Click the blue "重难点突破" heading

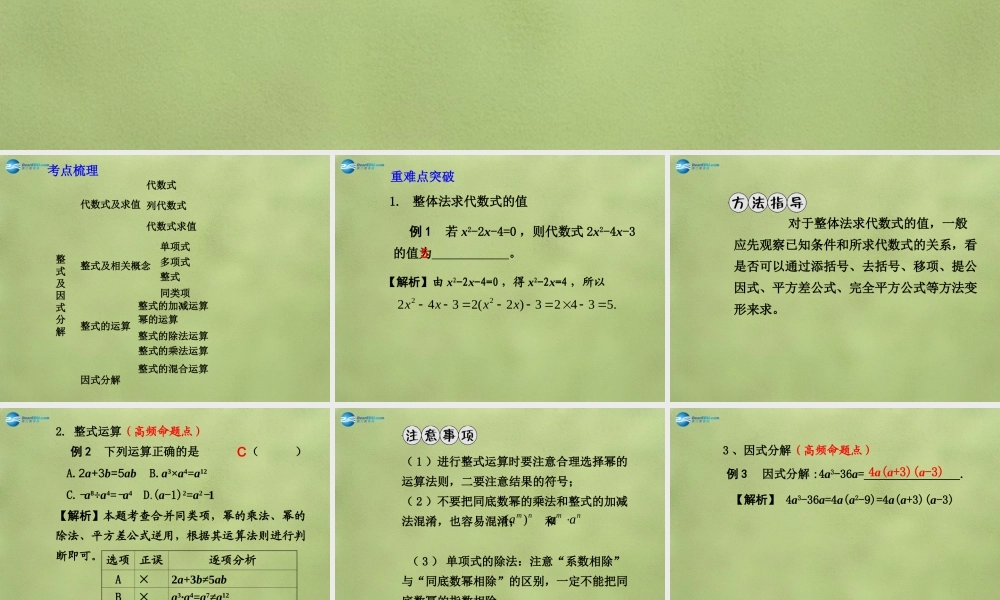click(x=422, y=177)
